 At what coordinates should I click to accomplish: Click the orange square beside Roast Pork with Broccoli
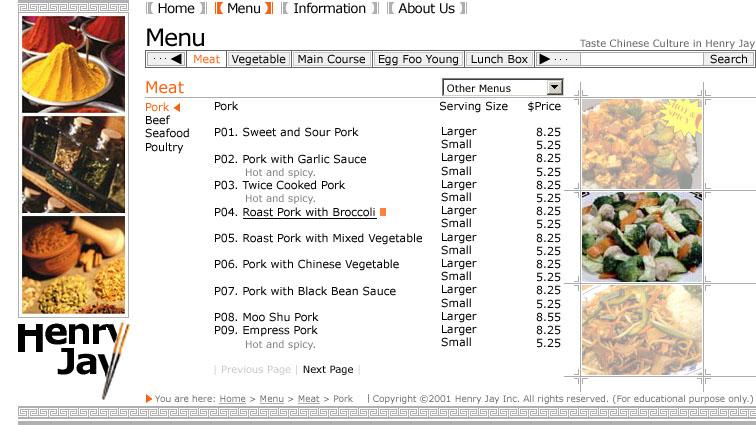[383, 212]
